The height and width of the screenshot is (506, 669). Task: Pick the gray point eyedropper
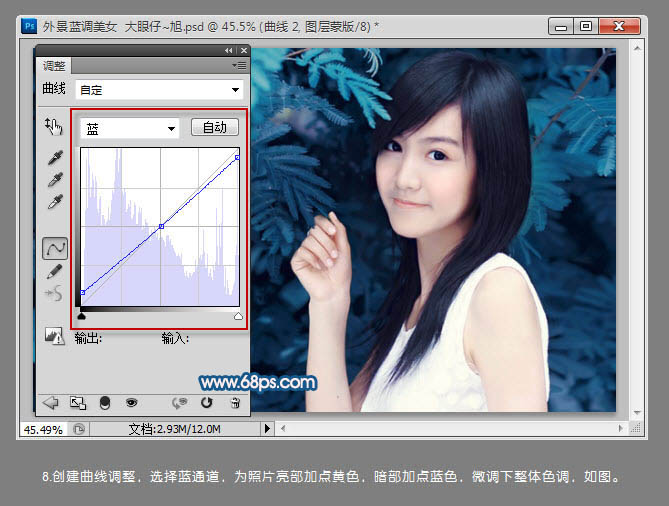click(55, 180)
